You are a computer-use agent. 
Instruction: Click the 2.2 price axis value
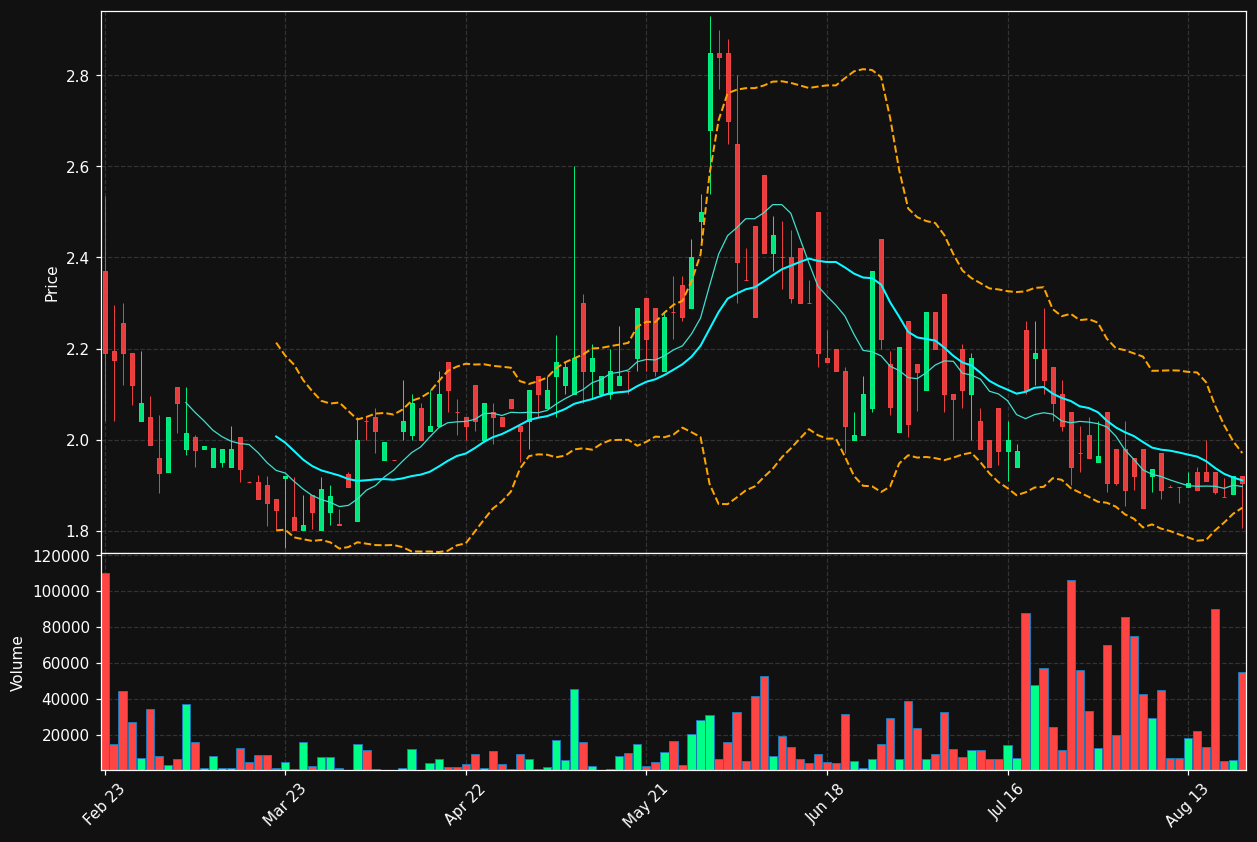pos(77,349)
